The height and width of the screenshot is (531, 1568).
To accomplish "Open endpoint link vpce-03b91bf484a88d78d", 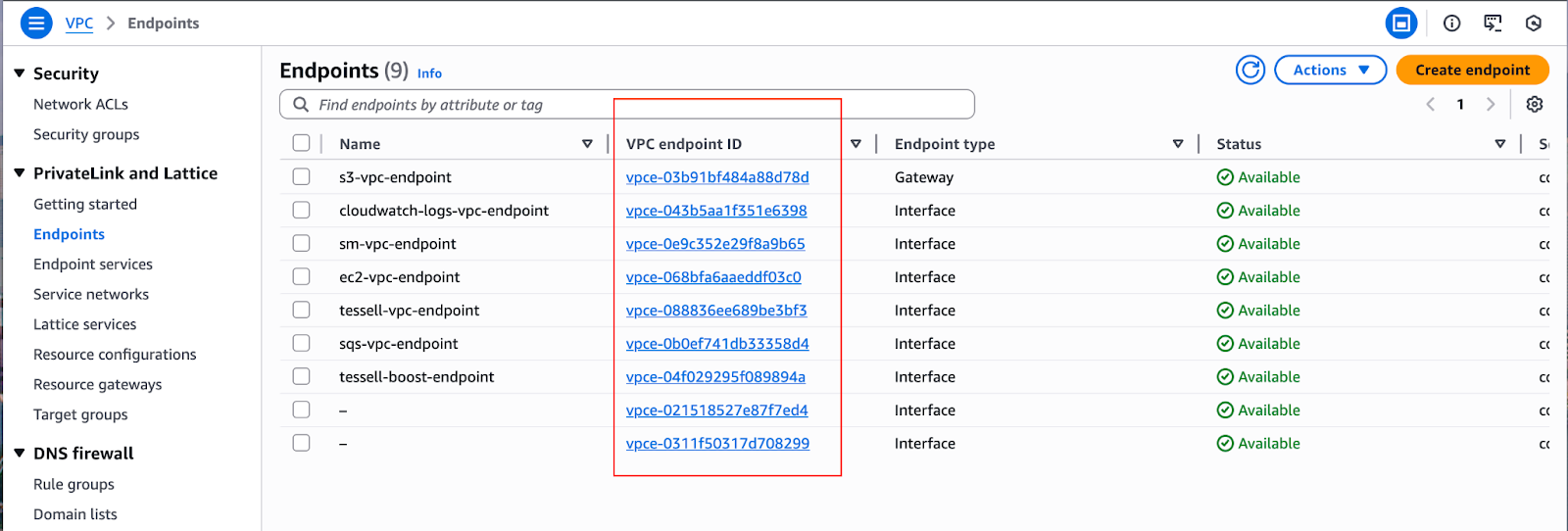I will tap(717, 177).
